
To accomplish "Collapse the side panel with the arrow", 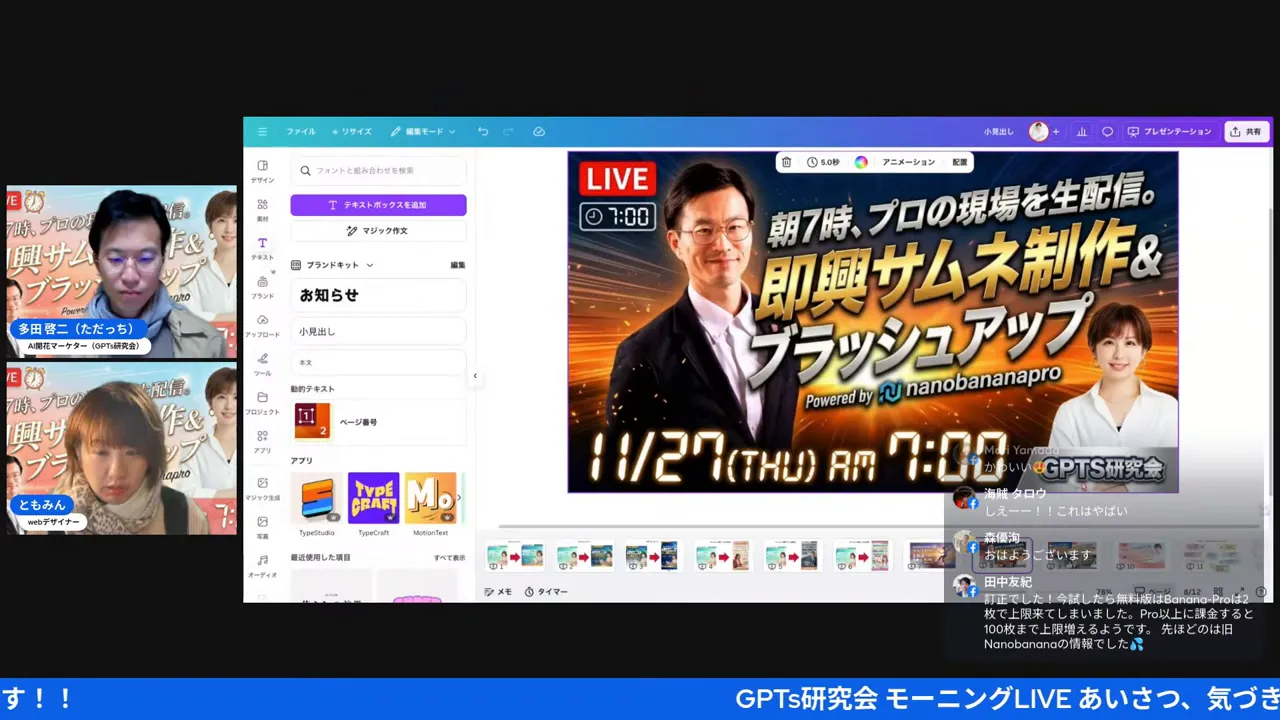I will click(x=475, y=376).
